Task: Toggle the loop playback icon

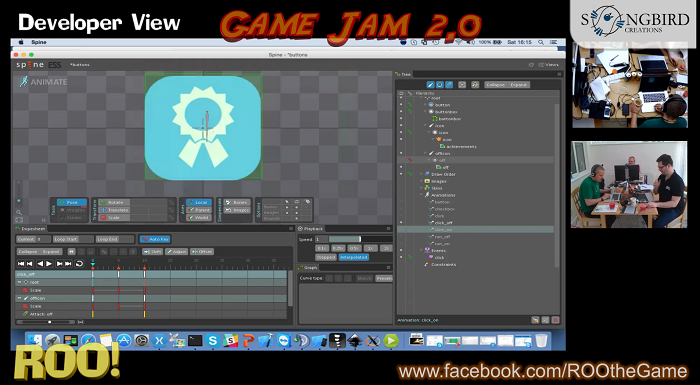Action: 79,264
